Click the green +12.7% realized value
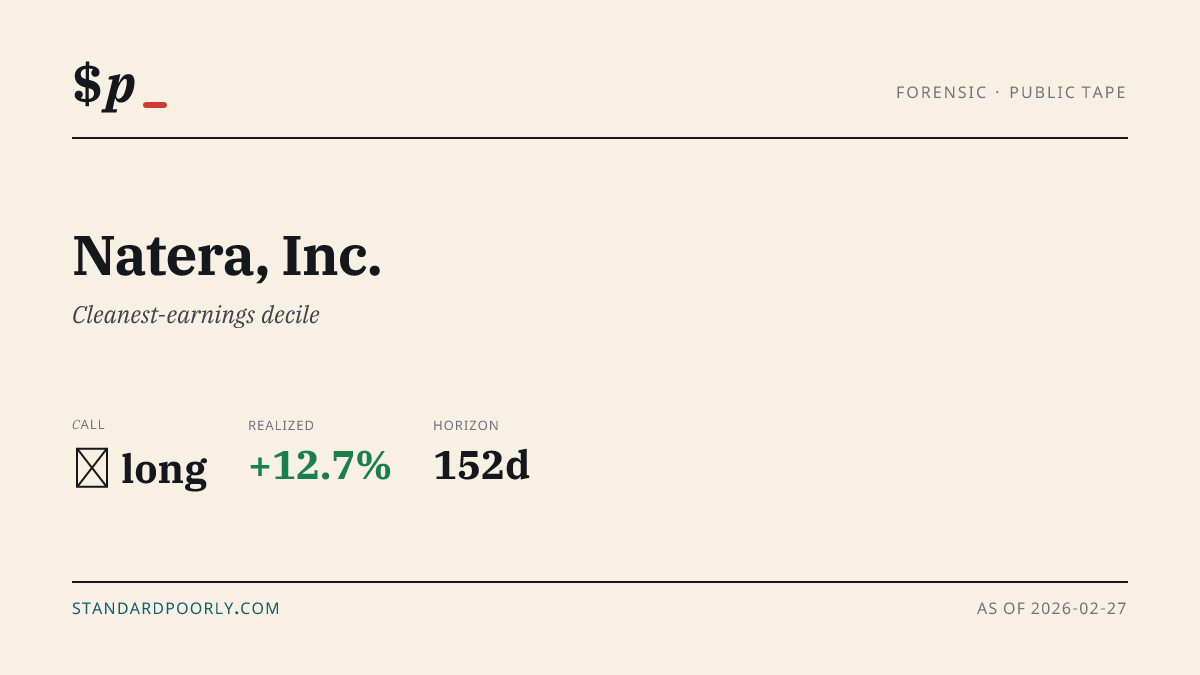The height and width of the screenshot is (675, 1200). pos(320,466)
